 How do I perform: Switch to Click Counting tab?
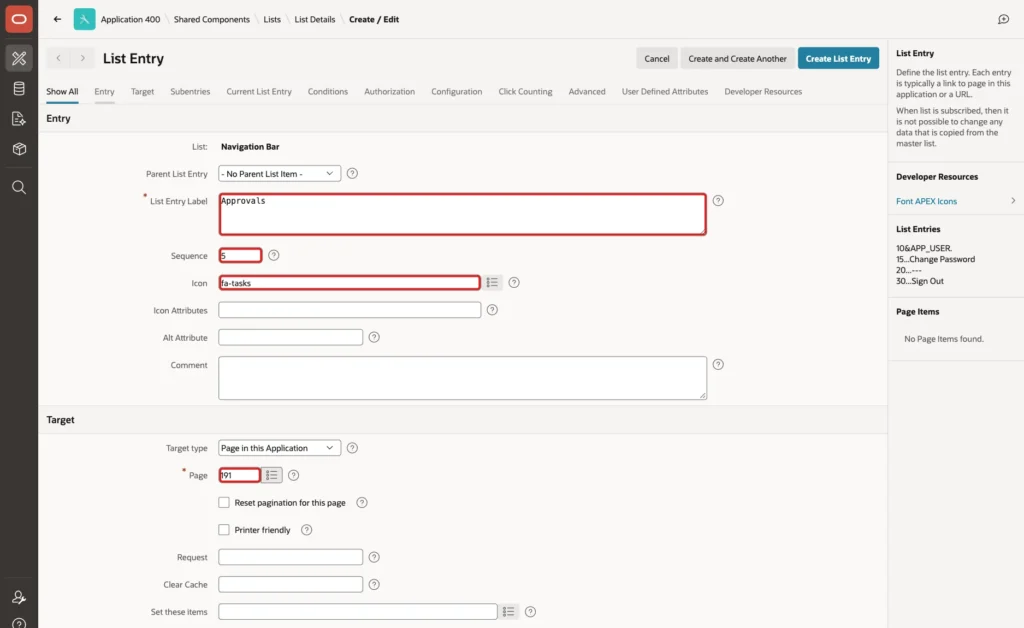coord(525,91)
